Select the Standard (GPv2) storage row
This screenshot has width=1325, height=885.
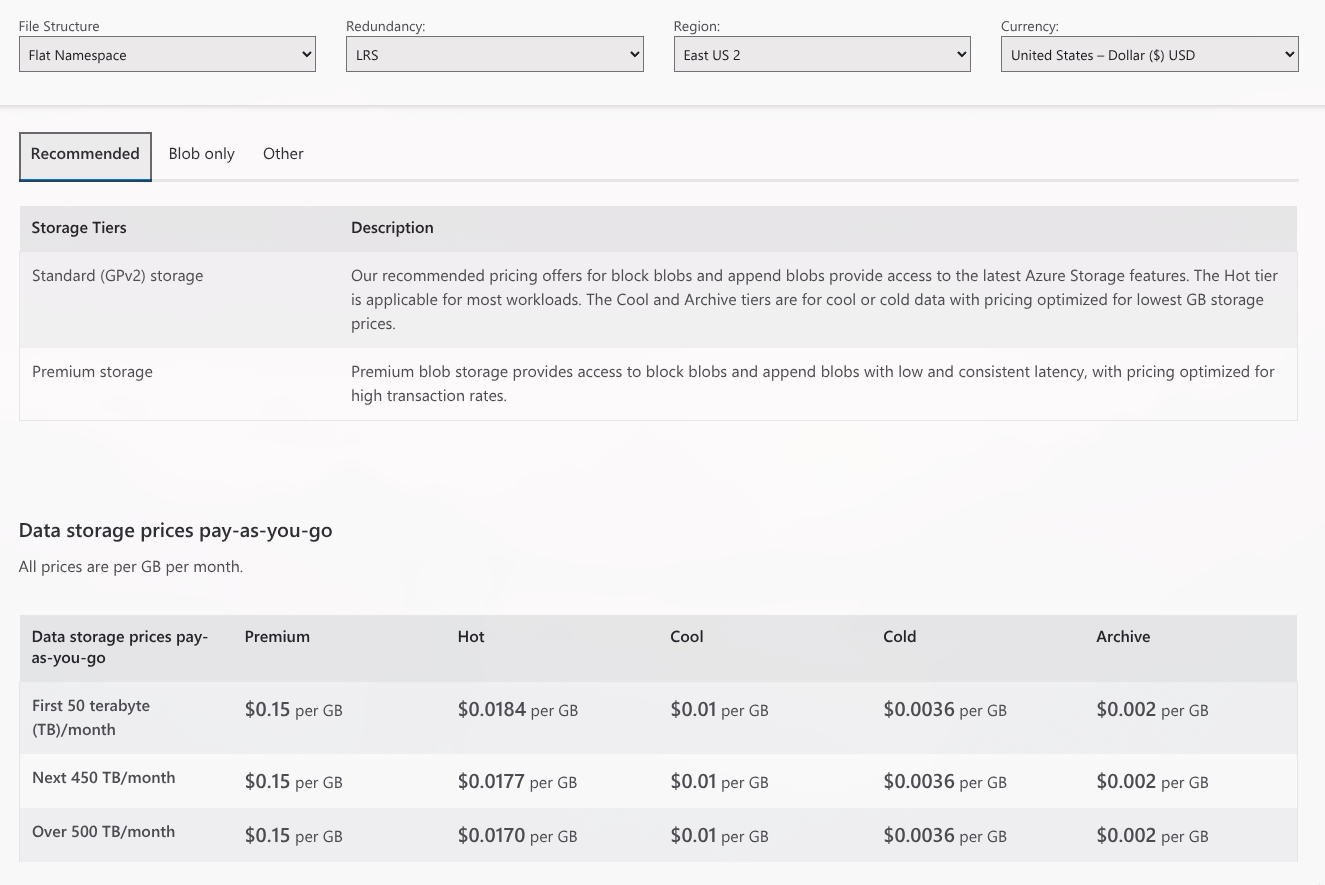click(x=117, y=275)
